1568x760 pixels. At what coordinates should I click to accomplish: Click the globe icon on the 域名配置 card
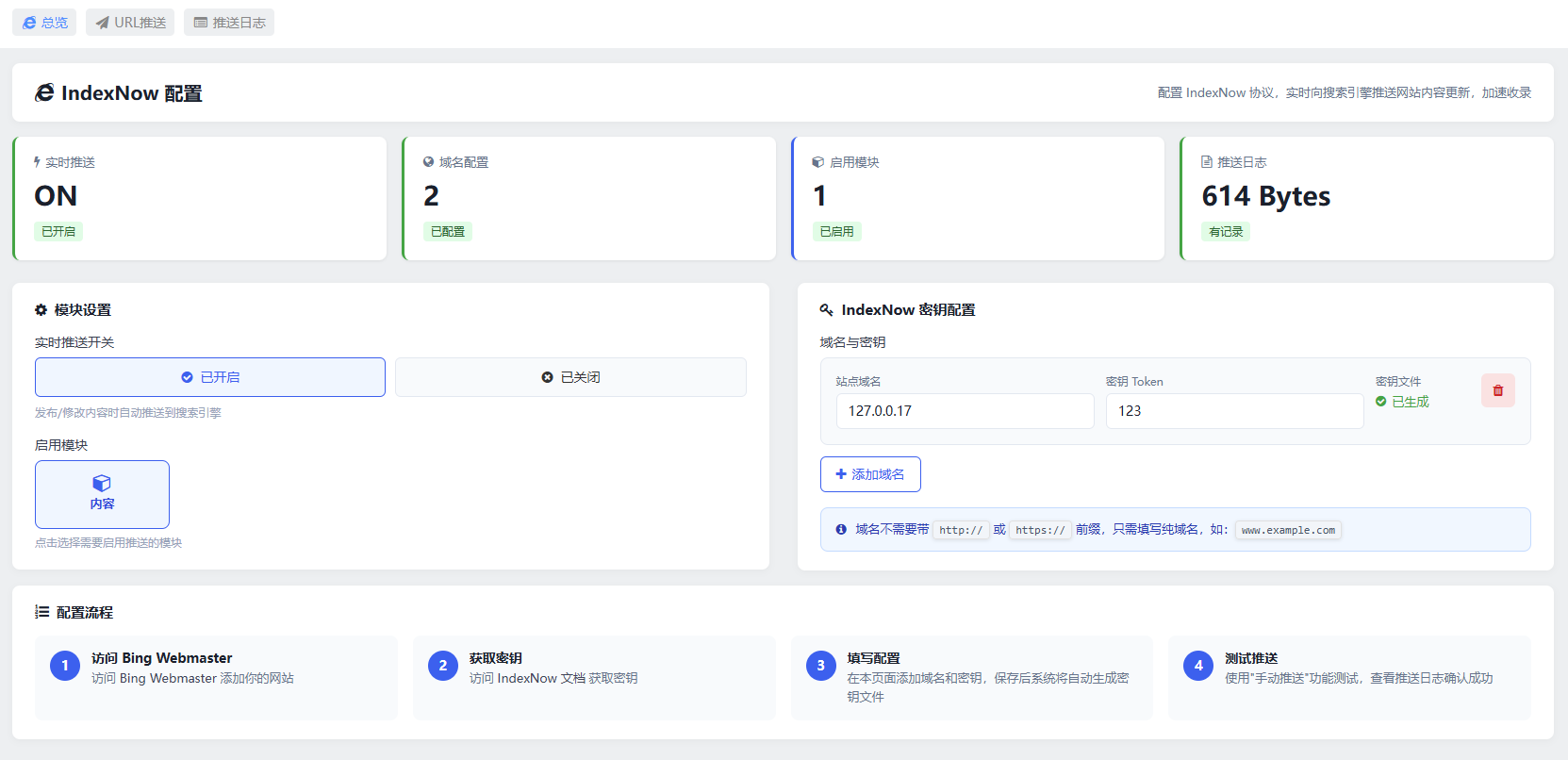[x=429, y=162]
